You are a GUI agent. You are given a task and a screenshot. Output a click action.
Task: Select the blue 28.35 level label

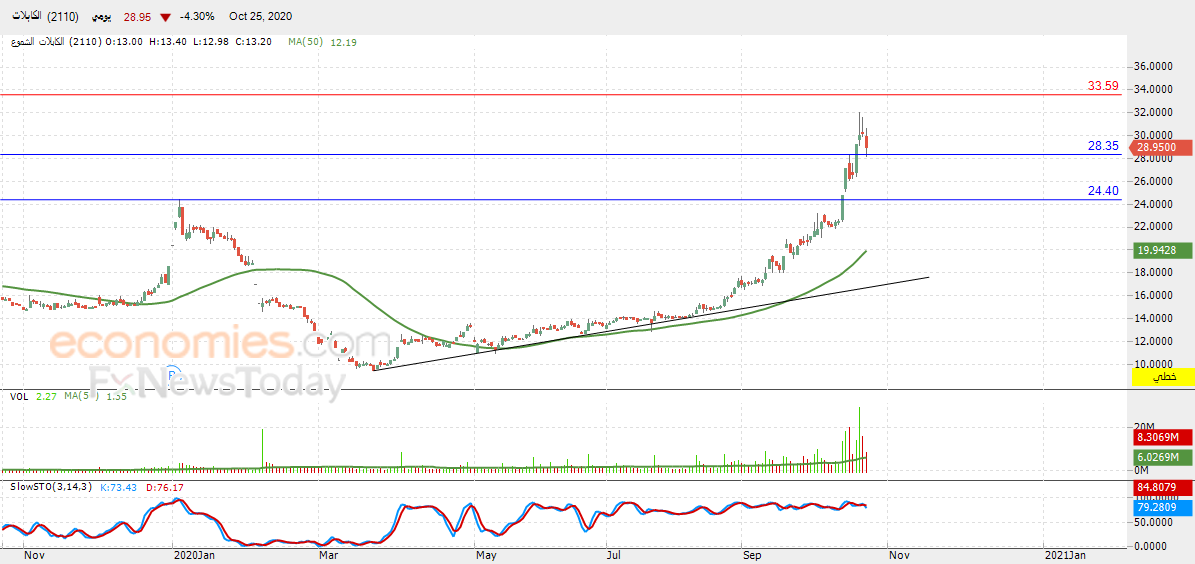point(1103,146)
